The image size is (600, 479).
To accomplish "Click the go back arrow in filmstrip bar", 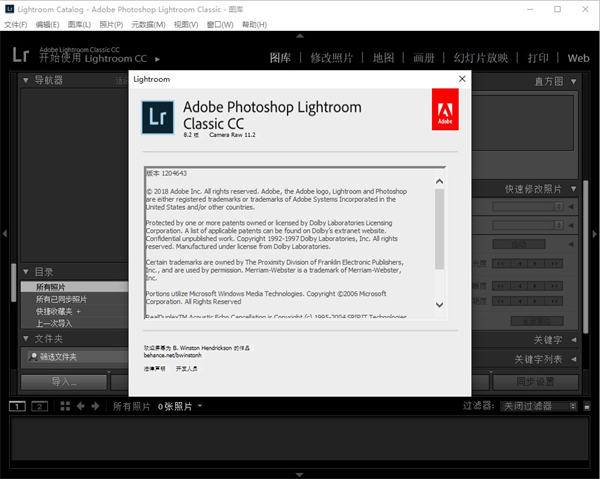I will tap(80, 406).
